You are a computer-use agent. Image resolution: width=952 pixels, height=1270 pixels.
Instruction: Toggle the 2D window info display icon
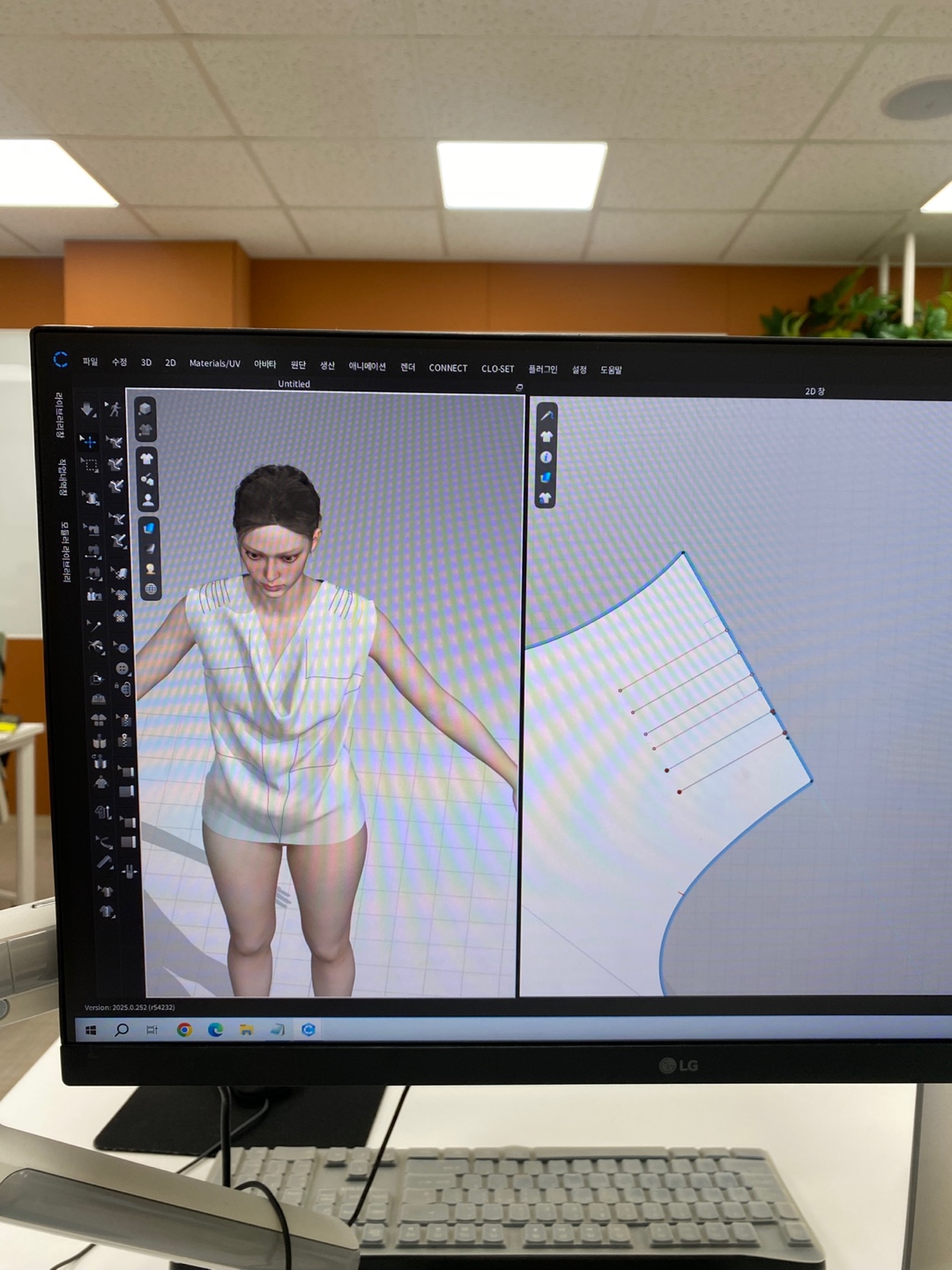pyautogui.click(x=546, y=457)
